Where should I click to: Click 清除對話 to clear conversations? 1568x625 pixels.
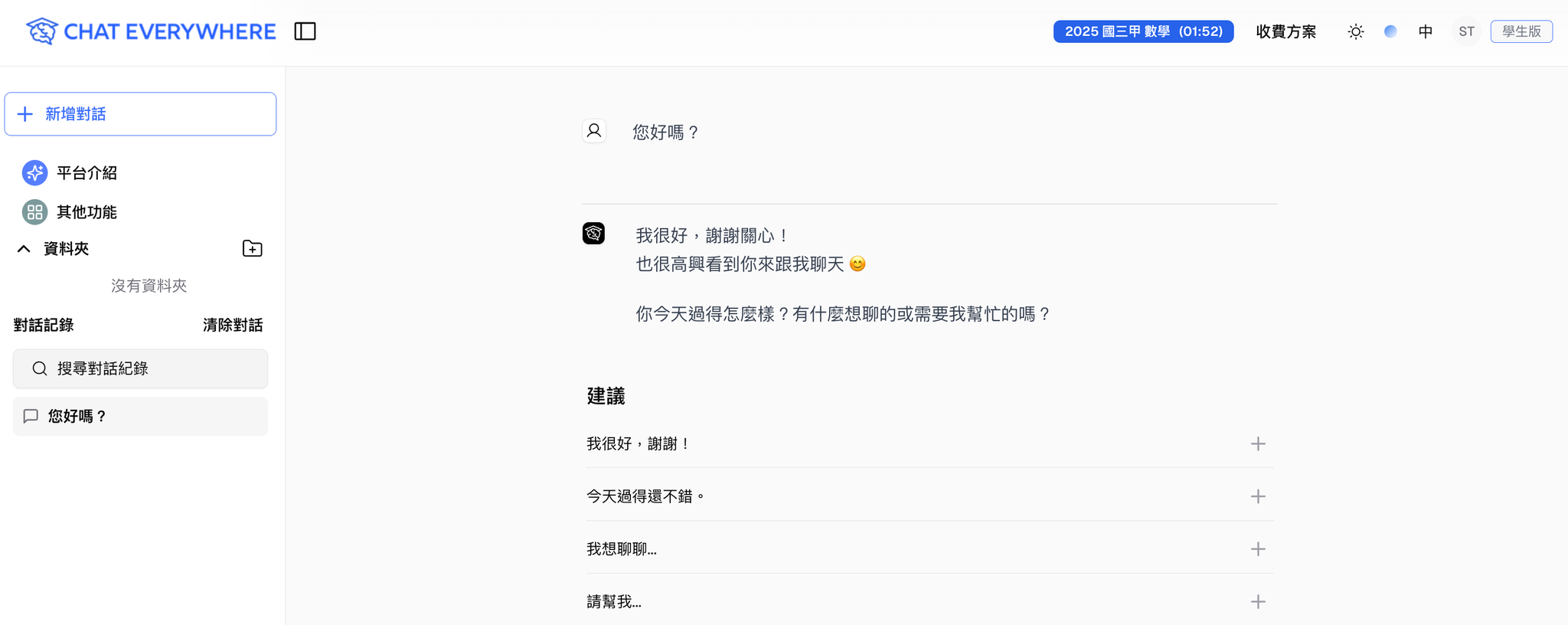[x=233, y=326]
